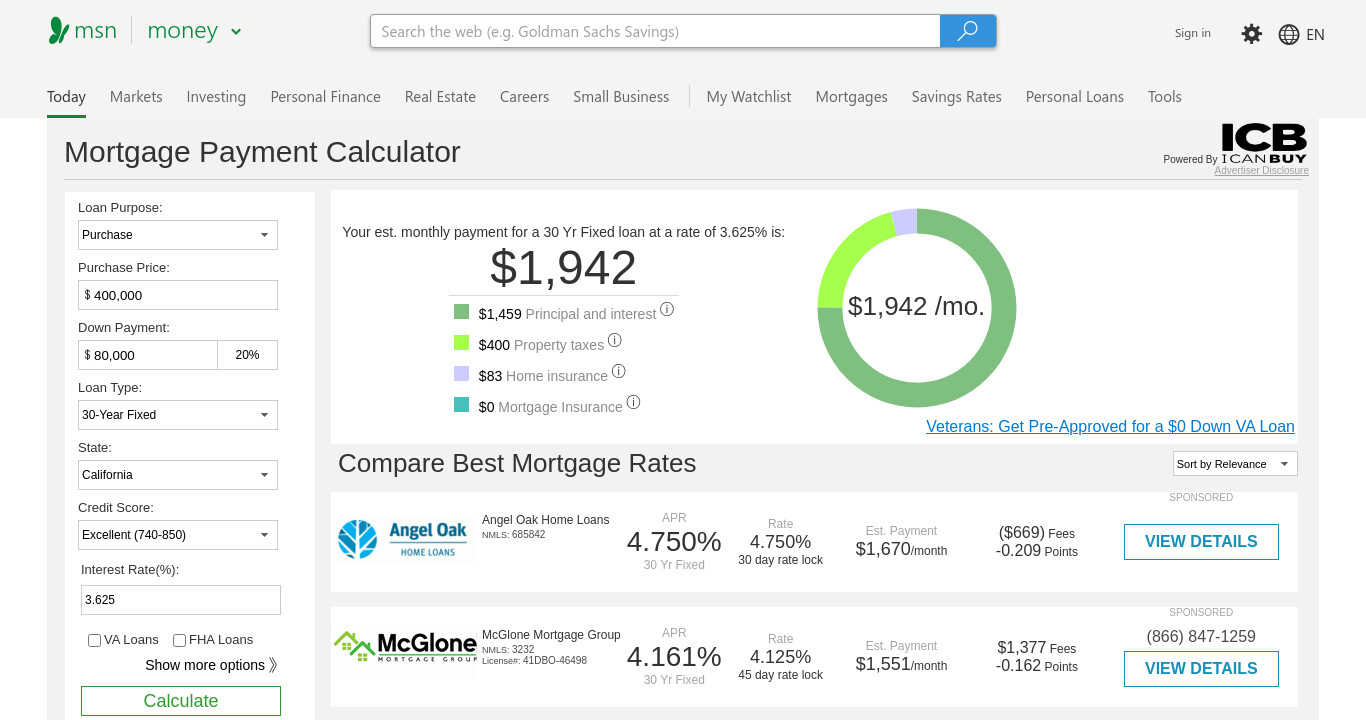The height and width of the screenshot is (720, 1366).
Task: Tick the FHA Loans checkbox
Action: [179, 640]
